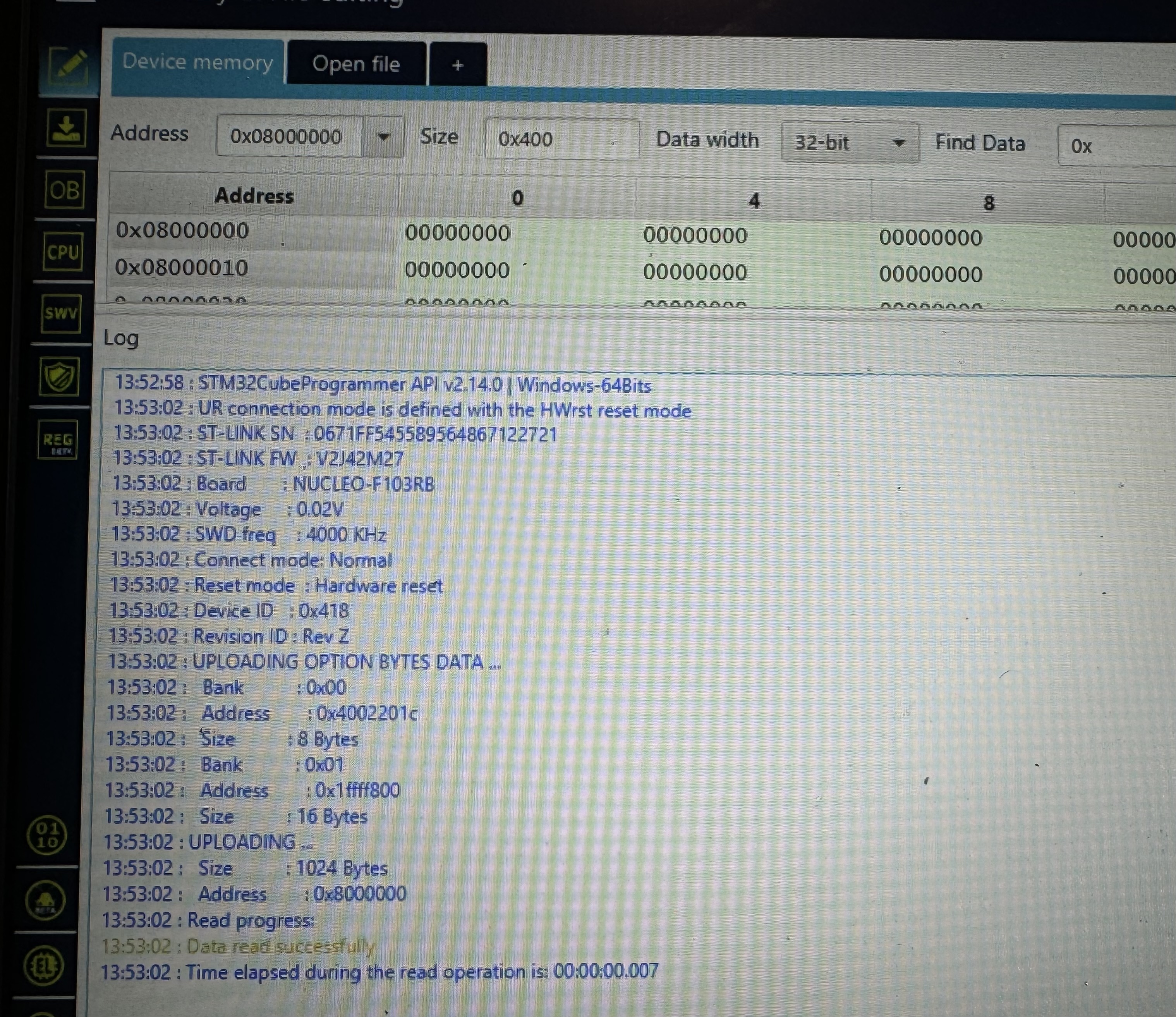This screenshot has height=1017, width=1176.
Task: Click the 01 10 binary icon
Action: coord(46,835)
